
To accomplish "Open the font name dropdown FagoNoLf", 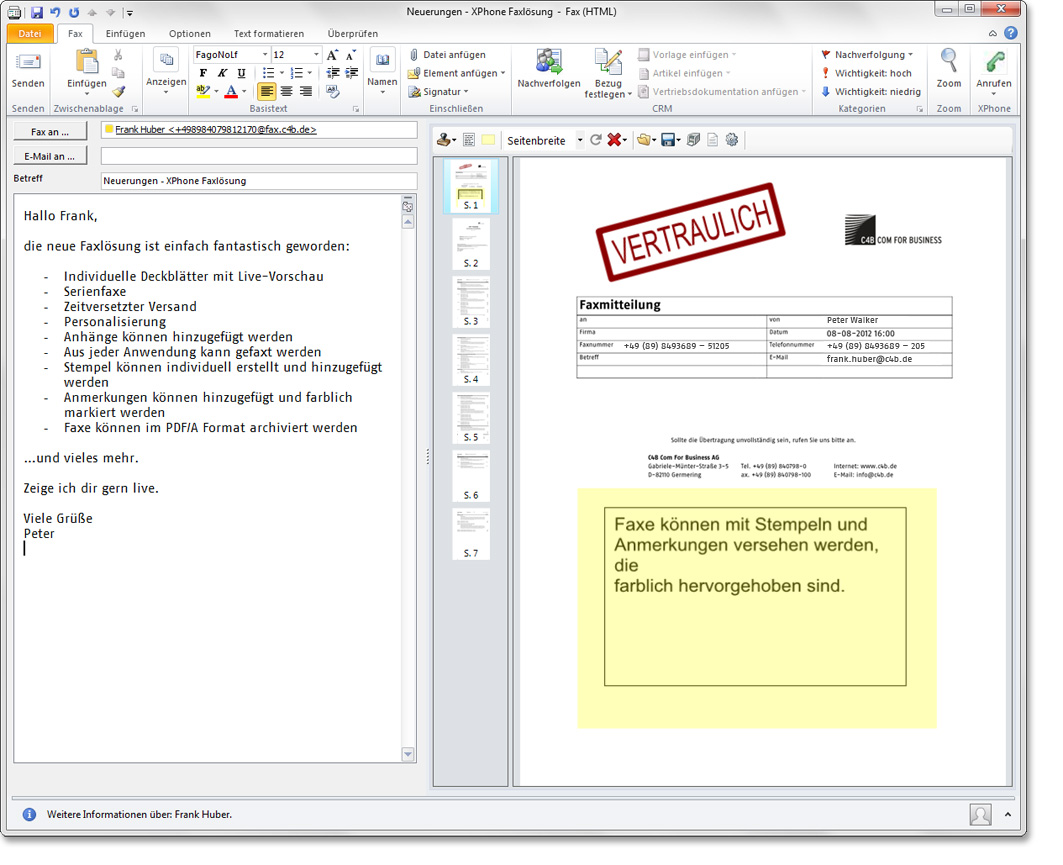I will 265,55.
